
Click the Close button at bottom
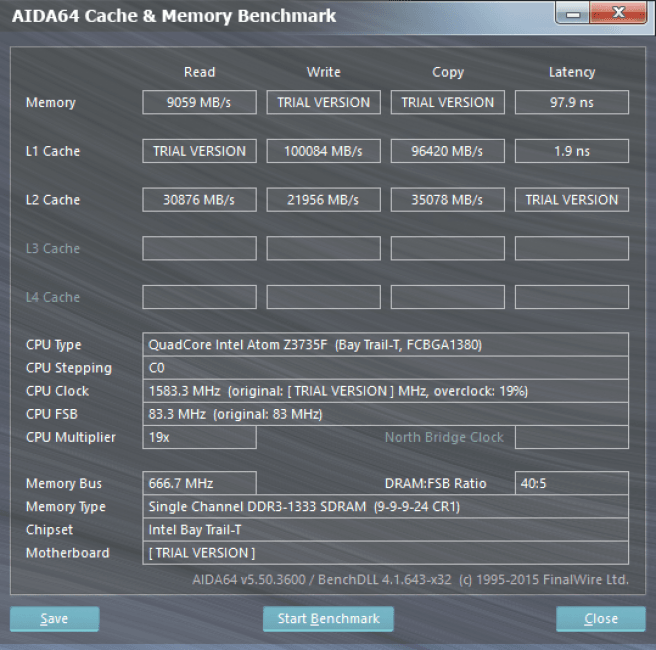click(x=601, y=619)
